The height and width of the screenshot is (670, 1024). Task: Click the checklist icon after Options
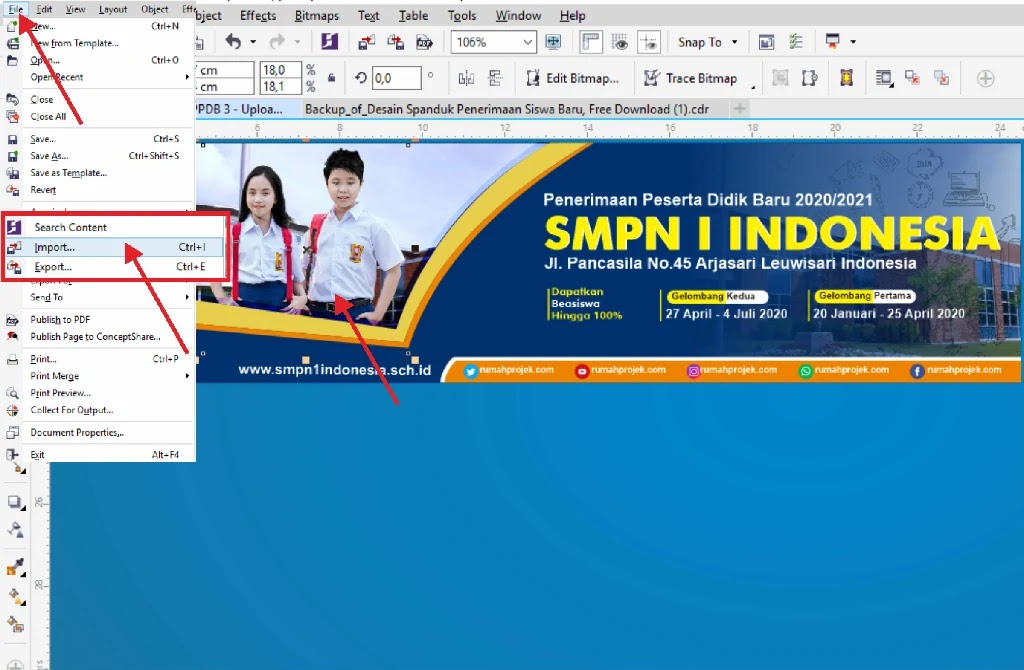[x=795, y=42]
